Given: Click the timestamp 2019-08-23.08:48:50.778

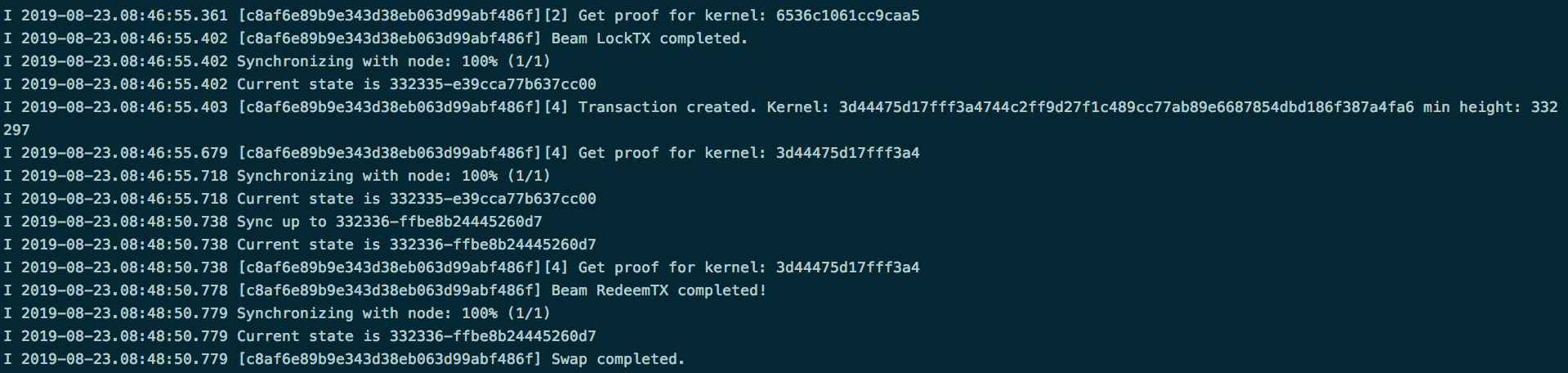Looking at the screenshot, I should pos(124,290).
